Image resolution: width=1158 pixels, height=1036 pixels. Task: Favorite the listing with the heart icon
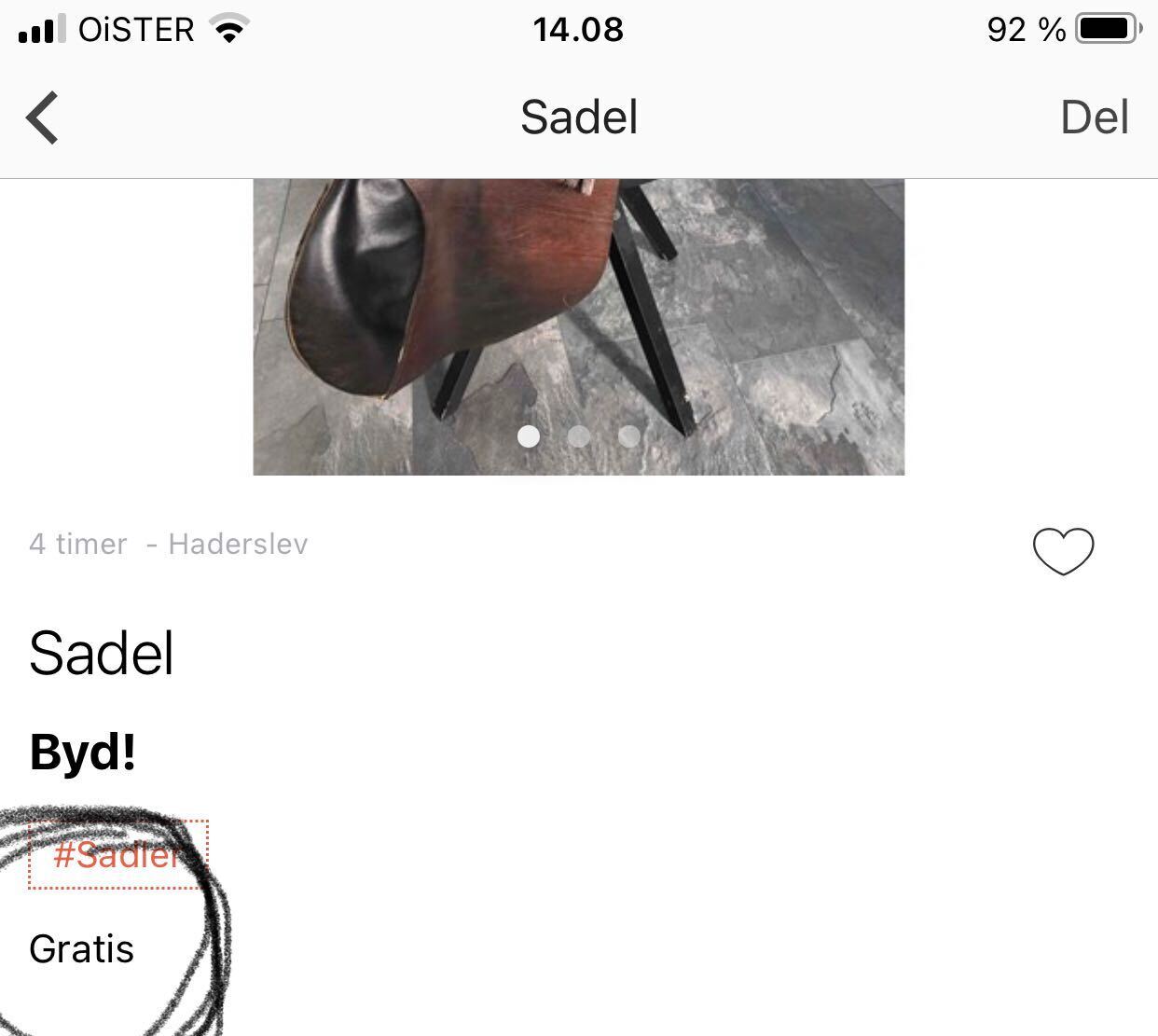tap(1063, 550)
